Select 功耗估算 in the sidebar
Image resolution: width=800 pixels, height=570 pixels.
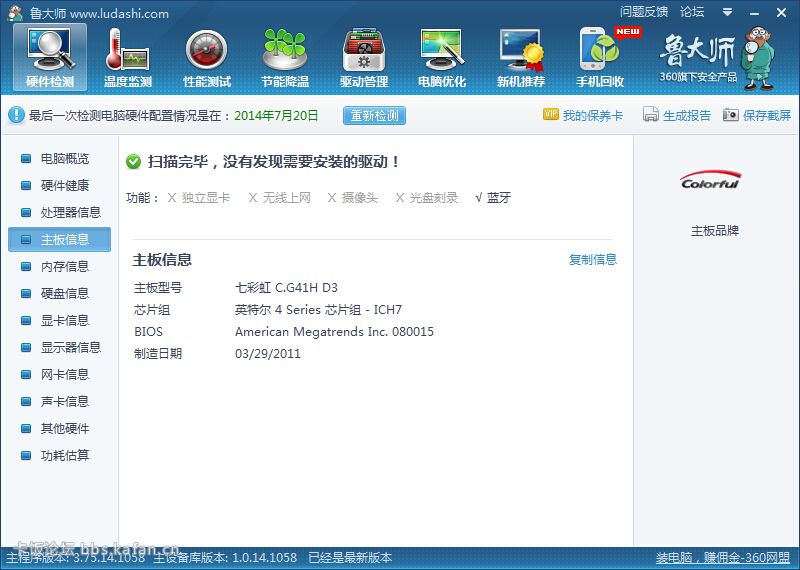point(59,455)
